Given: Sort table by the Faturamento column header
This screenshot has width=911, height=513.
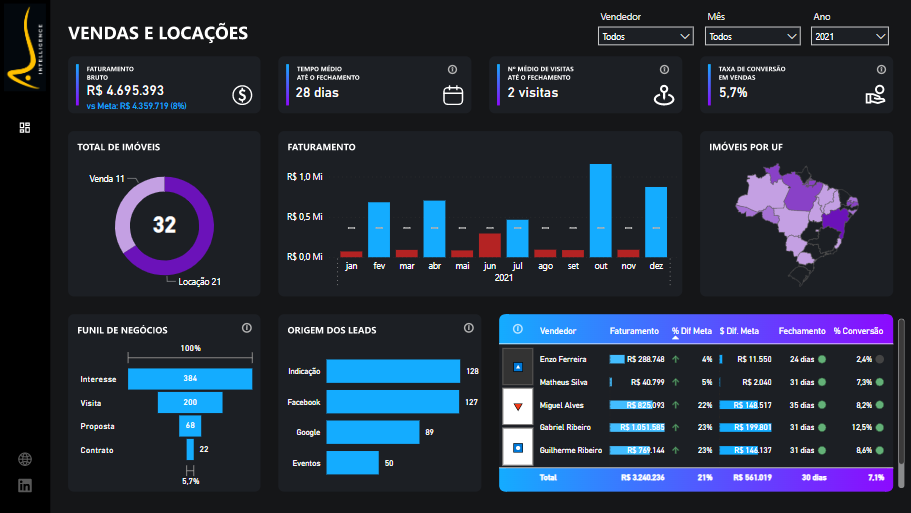Looking at the screenshot, I should click(634, 331).
